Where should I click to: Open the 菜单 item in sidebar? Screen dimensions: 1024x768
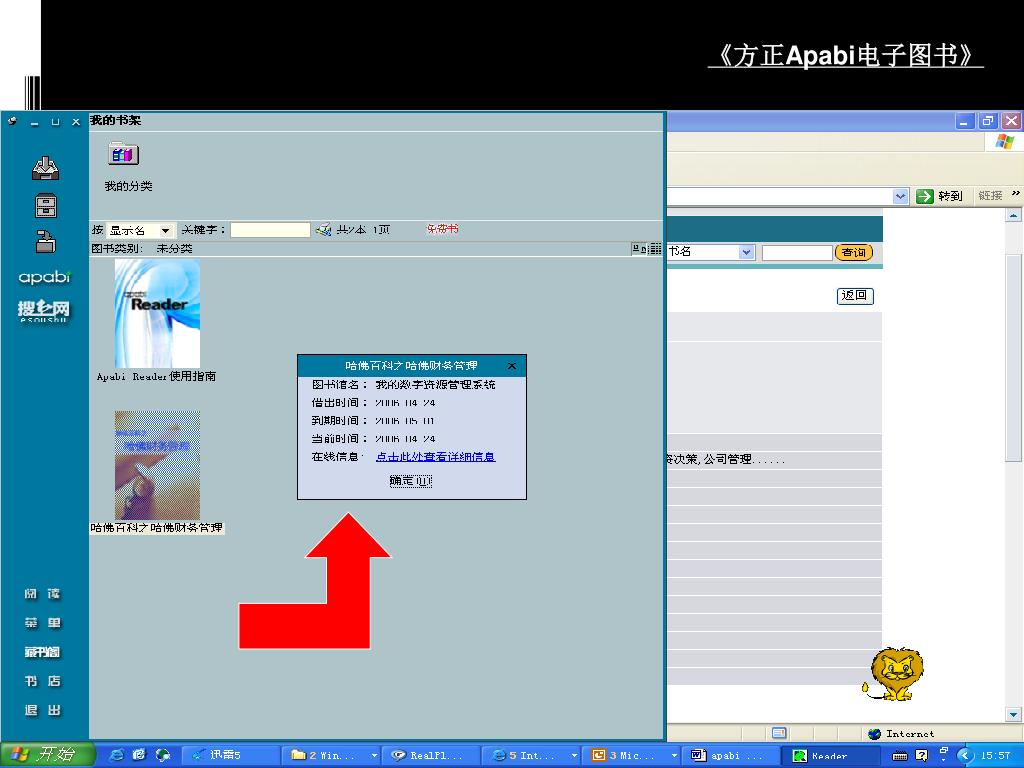point(43,623)
